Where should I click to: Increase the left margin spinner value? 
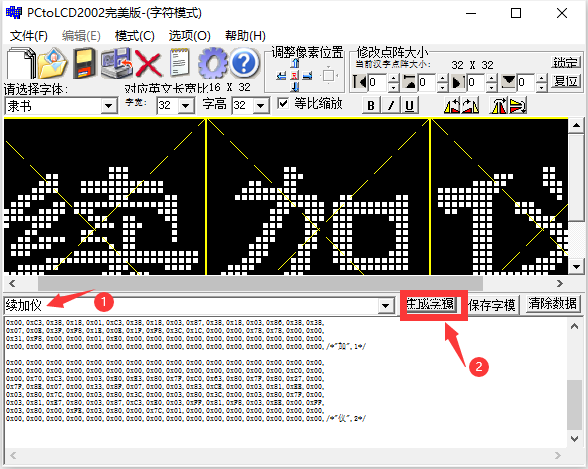(x=393, y=78)
